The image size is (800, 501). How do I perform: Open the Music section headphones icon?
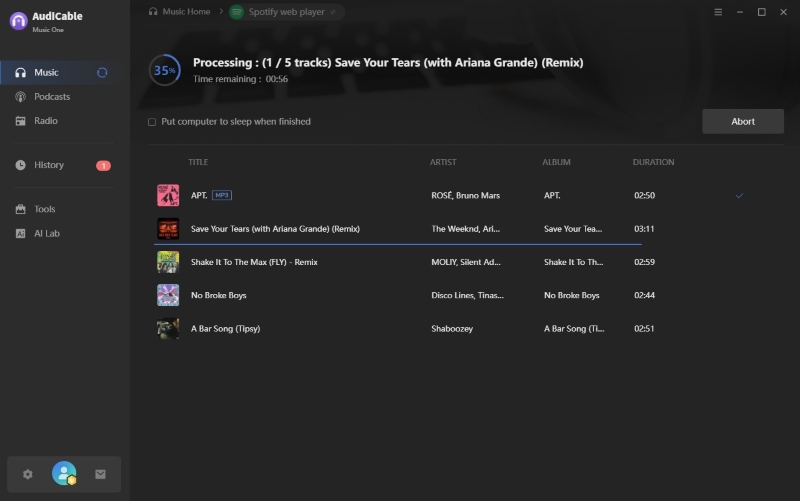pyautogui.click(x=20, y=72)
